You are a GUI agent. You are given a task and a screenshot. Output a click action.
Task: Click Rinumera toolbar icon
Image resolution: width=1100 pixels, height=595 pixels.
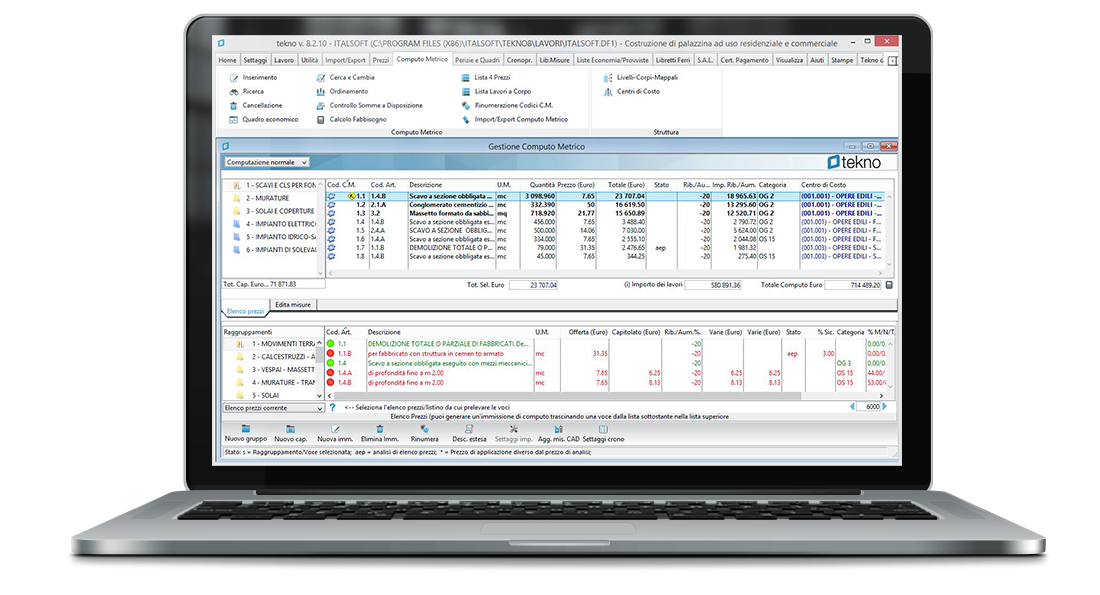tap(424, 429)
